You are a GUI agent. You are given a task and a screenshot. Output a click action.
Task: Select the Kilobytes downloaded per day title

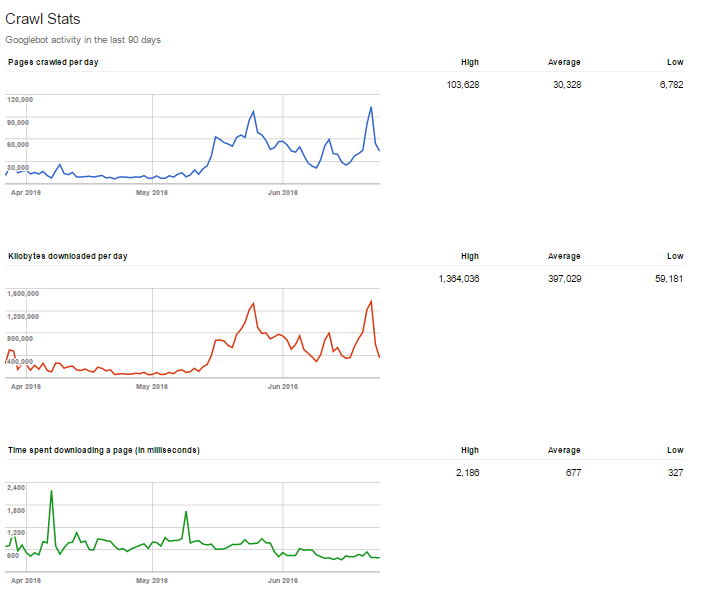click(67, 256)
